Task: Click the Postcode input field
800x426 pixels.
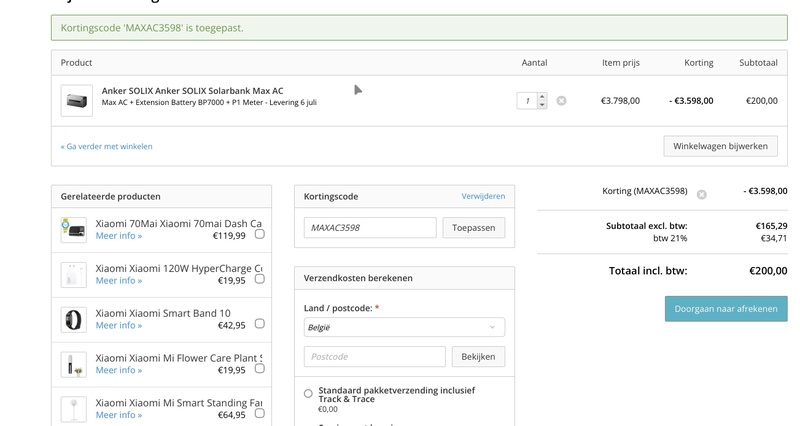Action: click(x=374, y=357)
